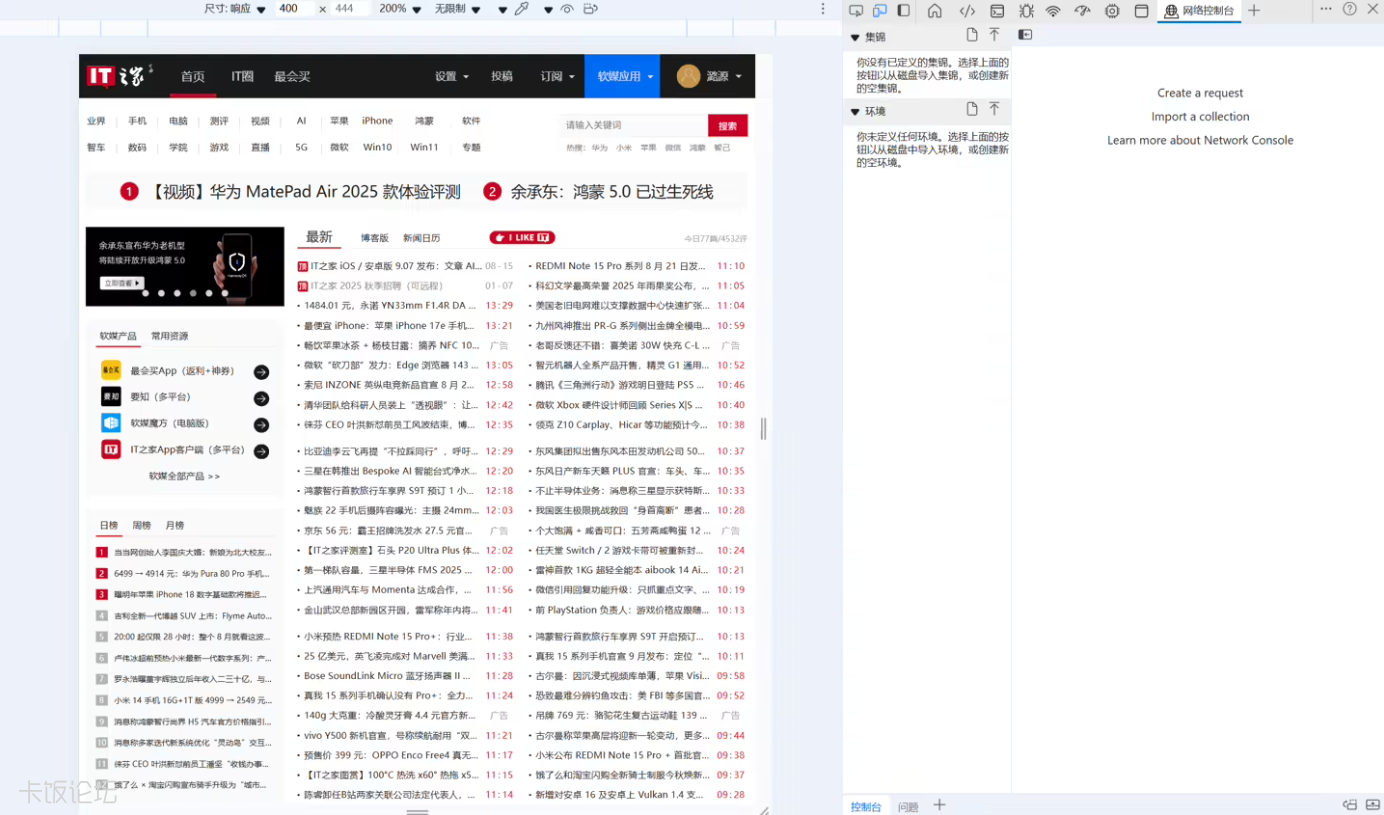Viewport: 1384px width, 815px height.
Task: Open the Inspect element picker tool
Action: (855, 10)
